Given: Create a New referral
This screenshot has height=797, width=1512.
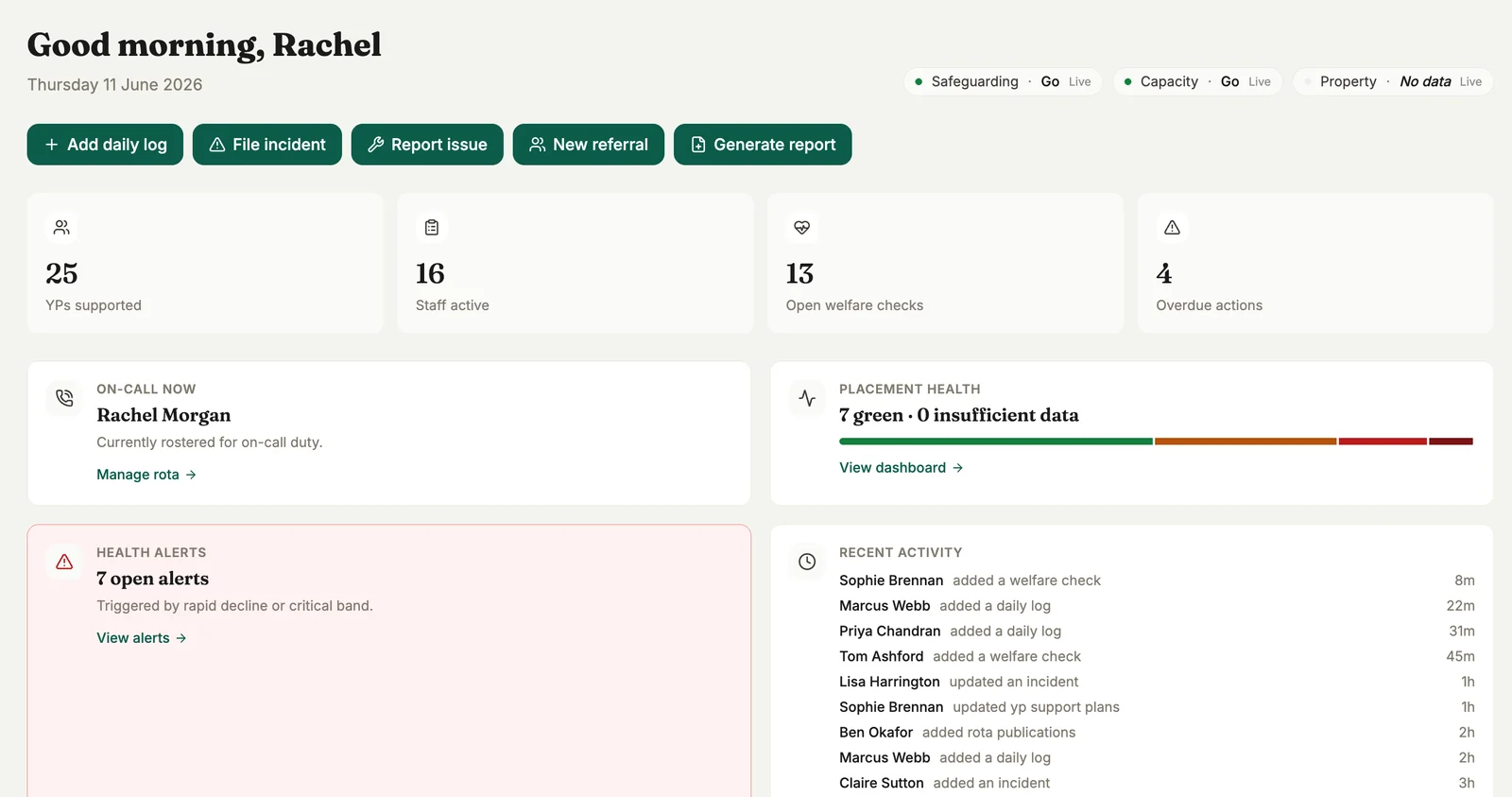Looking at the screenshot, I should 589,145.
